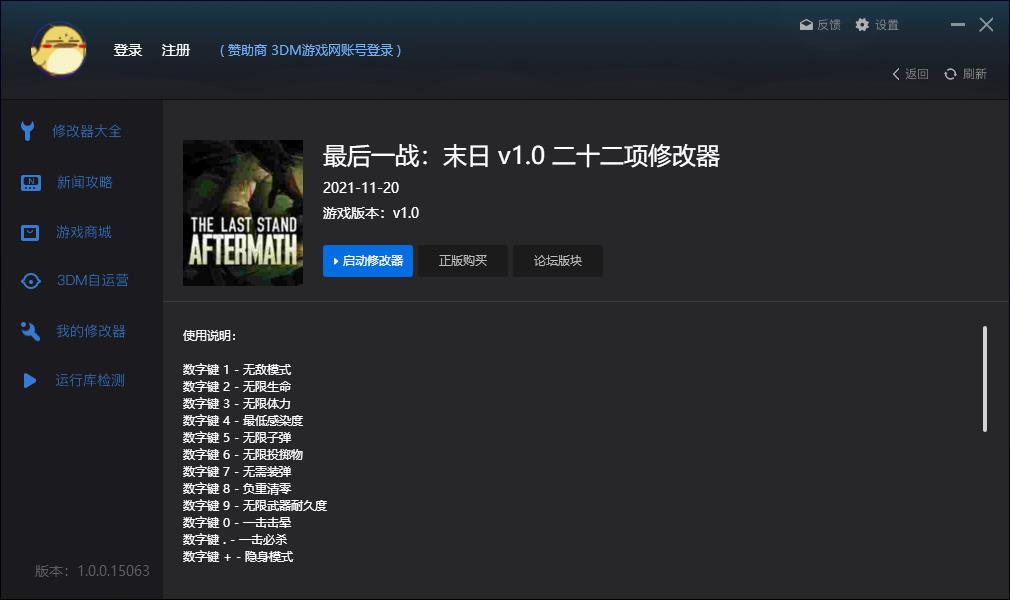1010x600 pixels.
Task: Click the 返回 text label
Action: pyautogui.click(x=917, y=74)
